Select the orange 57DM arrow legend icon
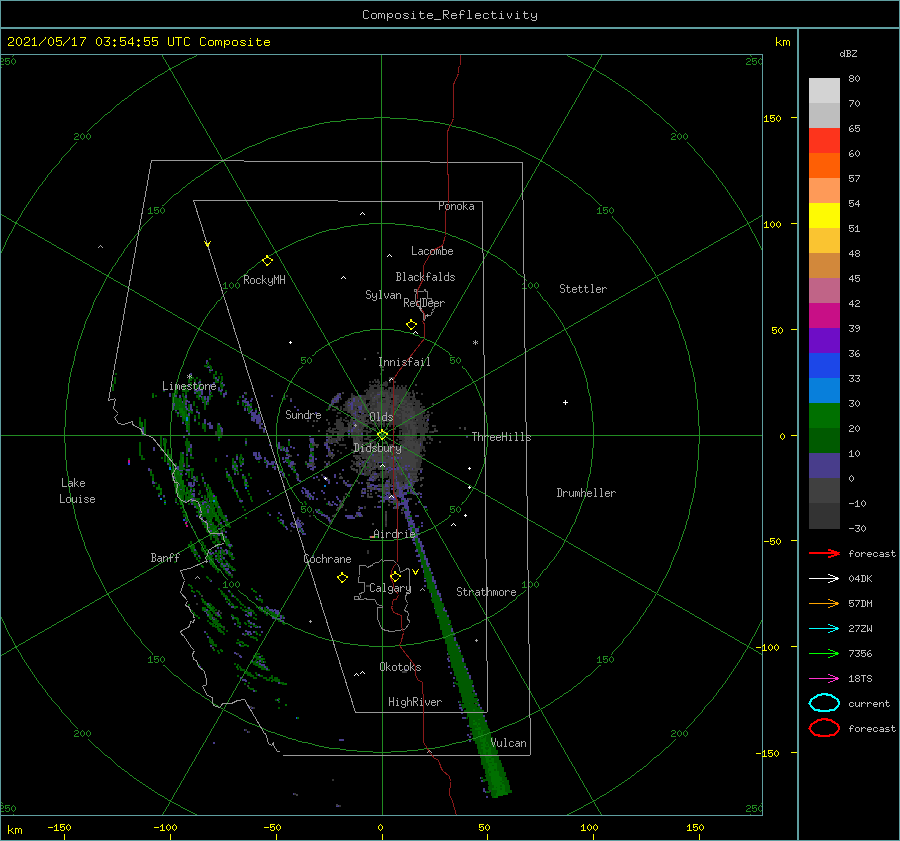The height and width of the screenshot is (841, 900). (824, 603)
